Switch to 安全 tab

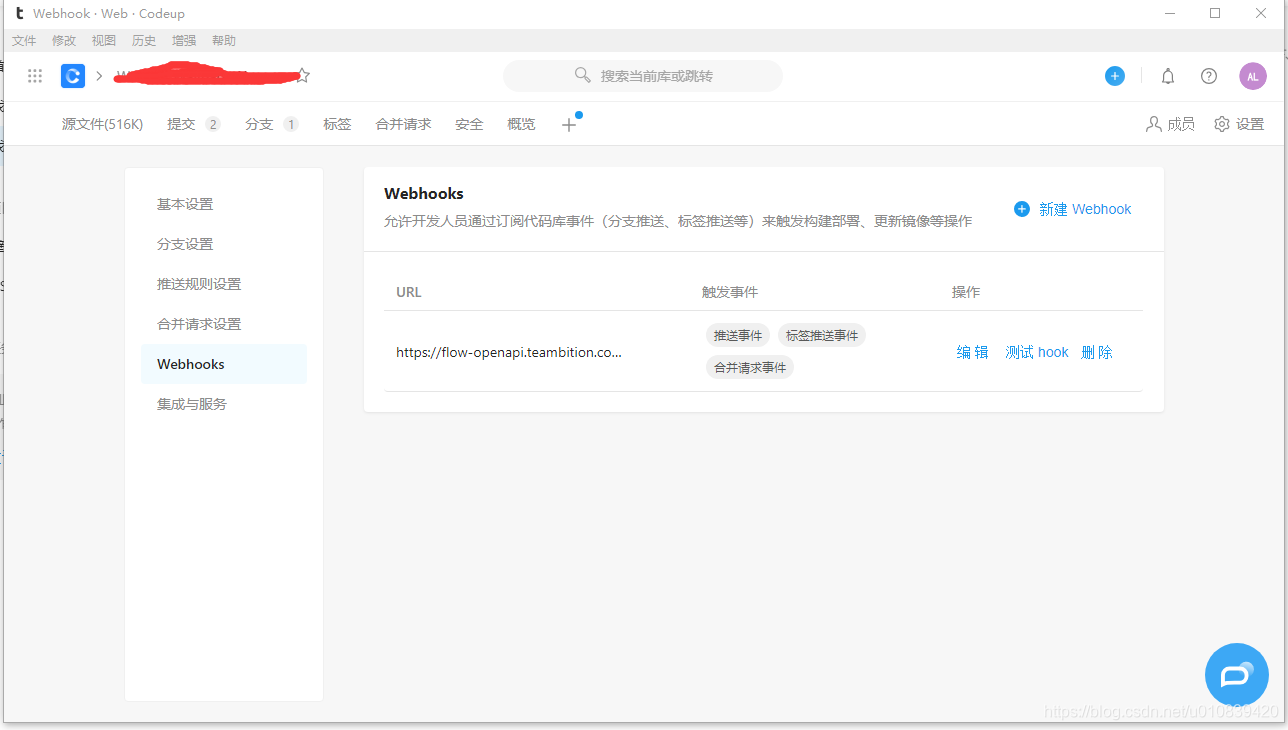point(469,124)
